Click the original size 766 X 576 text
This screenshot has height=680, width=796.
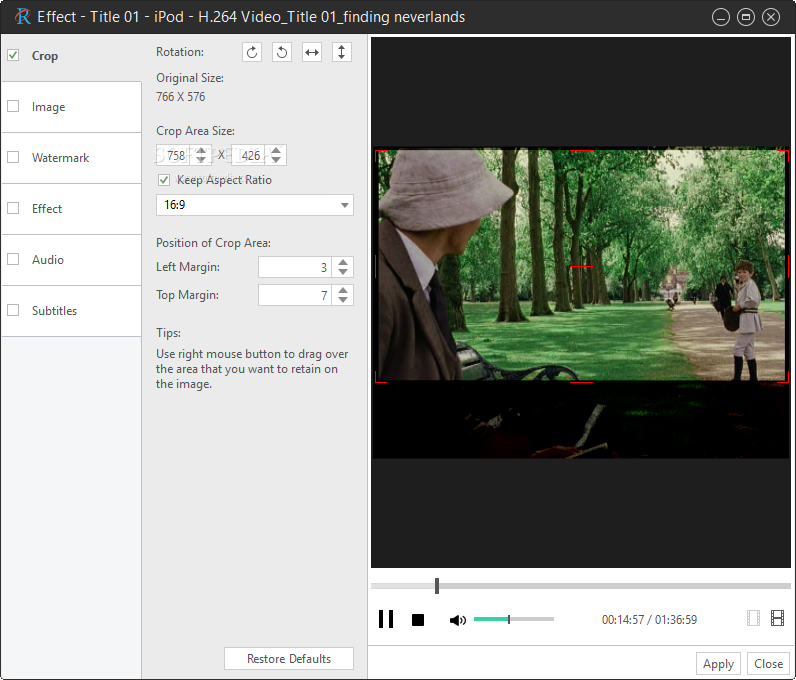[181, 96]
